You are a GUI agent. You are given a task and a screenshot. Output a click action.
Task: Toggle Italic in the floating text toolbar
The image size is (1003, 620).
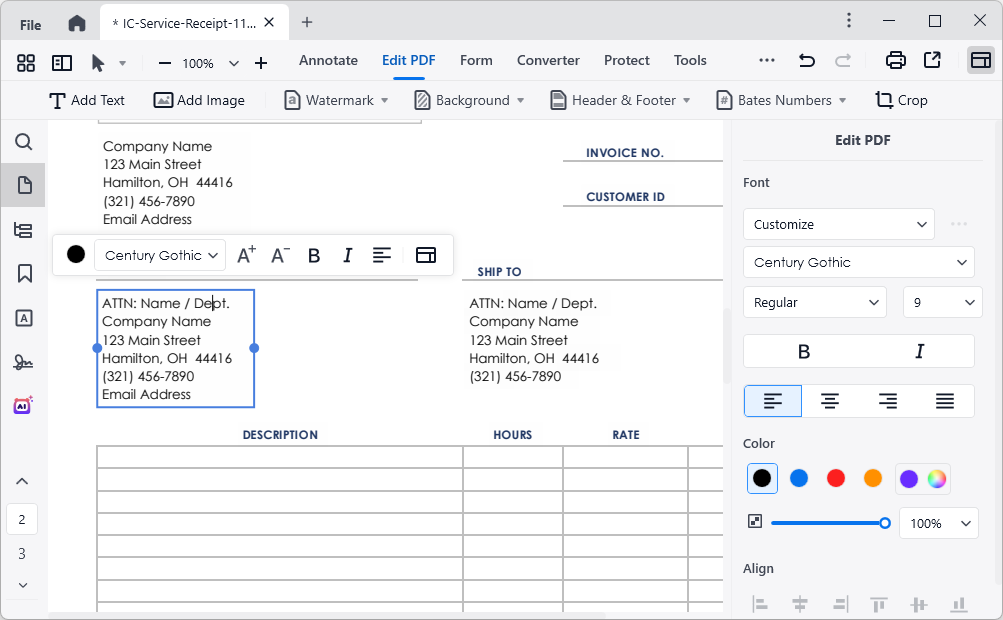point(347,255)
